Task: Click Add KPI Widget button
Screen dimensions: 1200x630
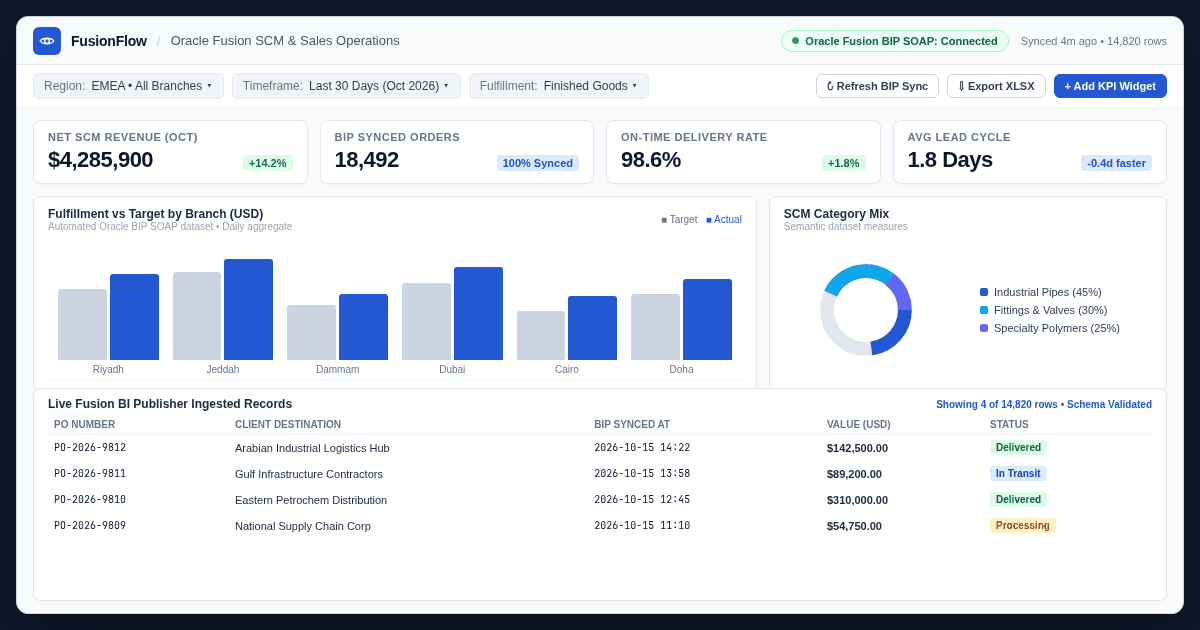Action: (x=1110, y=86)
